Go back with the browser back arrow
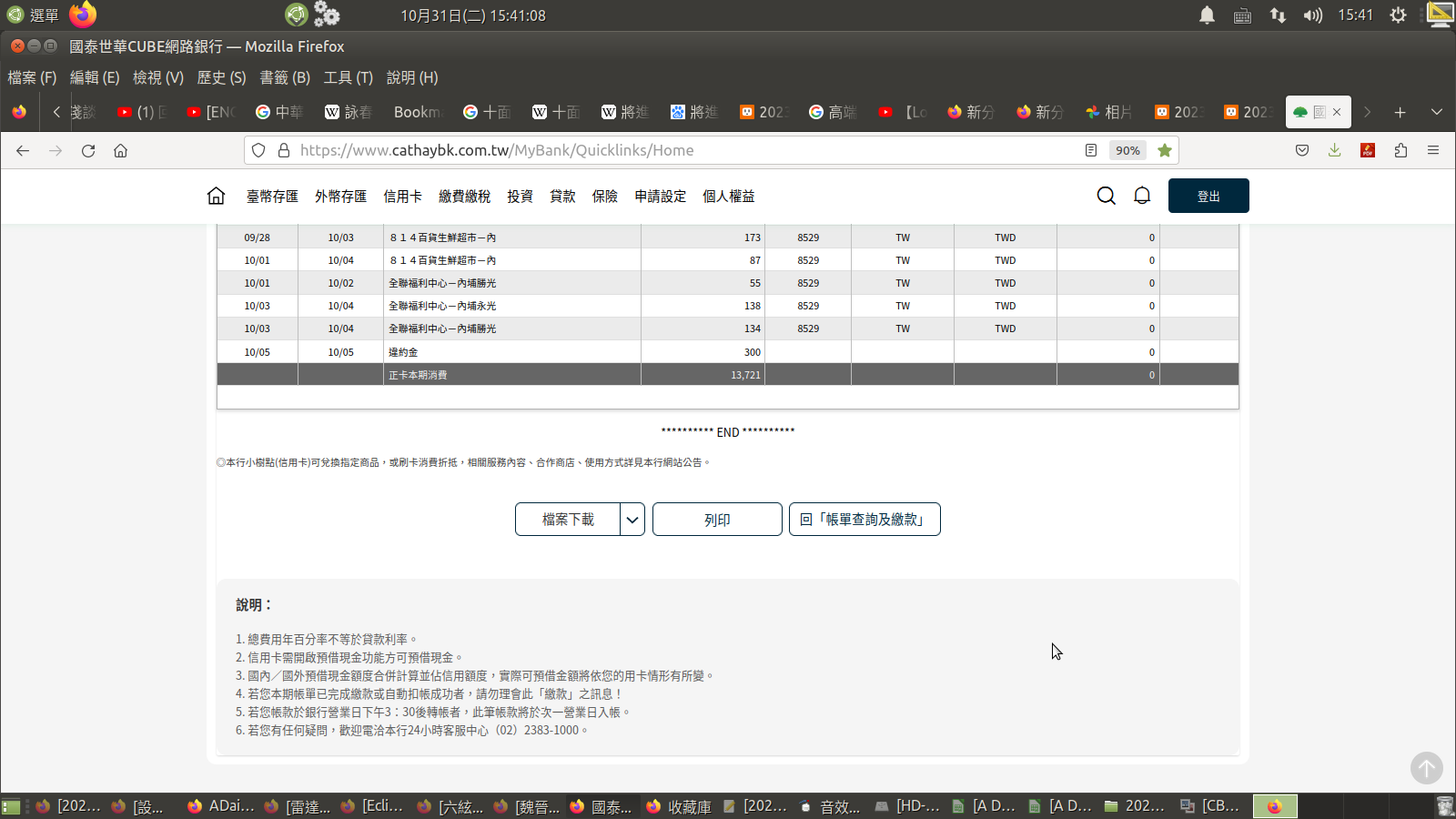This screenshot has height=819, width=1456. click(23, 150)
